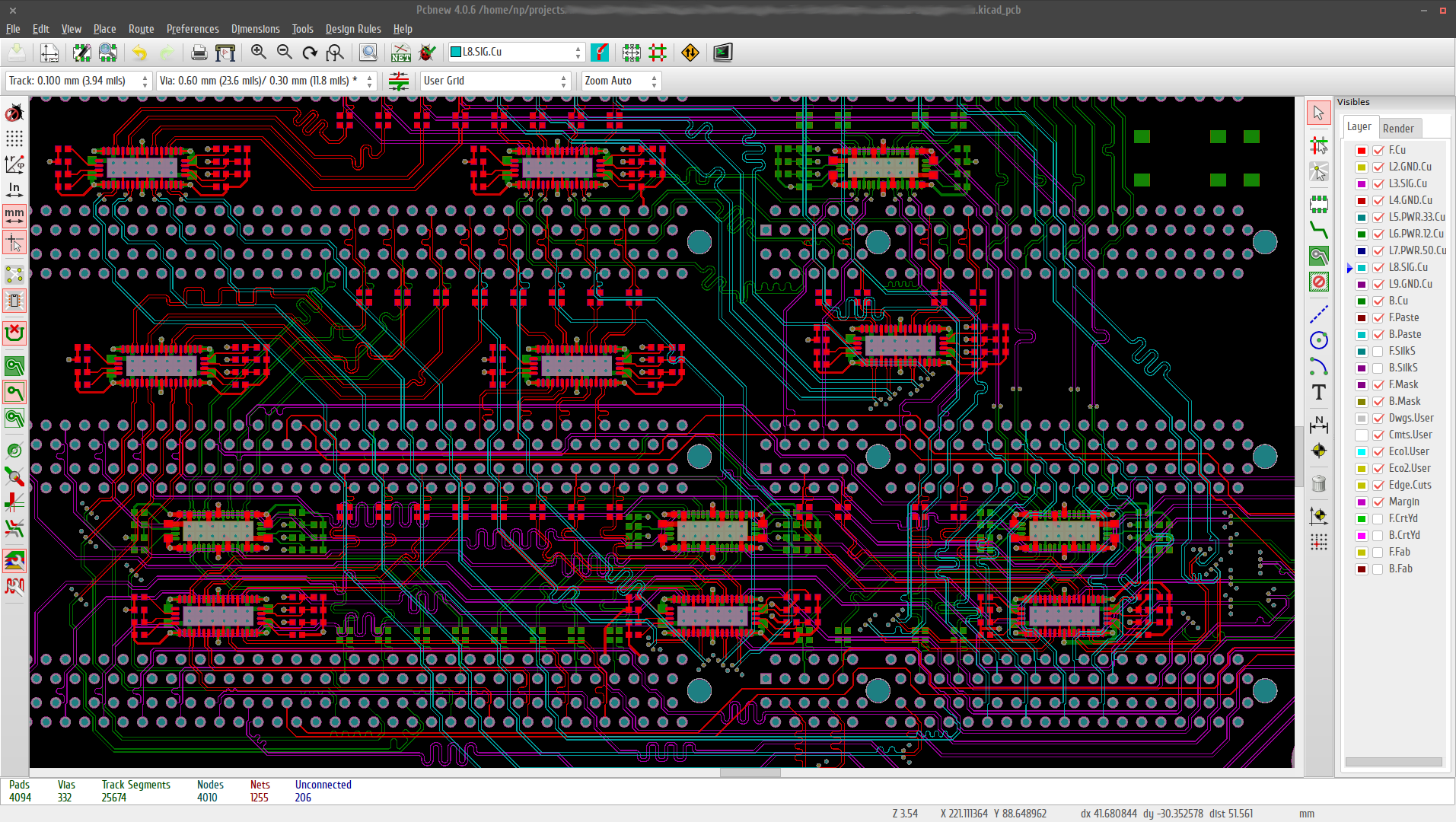This screenshot has height=822, width=1456.
Task: Open the File menu
Action: [x=13, y=29]
